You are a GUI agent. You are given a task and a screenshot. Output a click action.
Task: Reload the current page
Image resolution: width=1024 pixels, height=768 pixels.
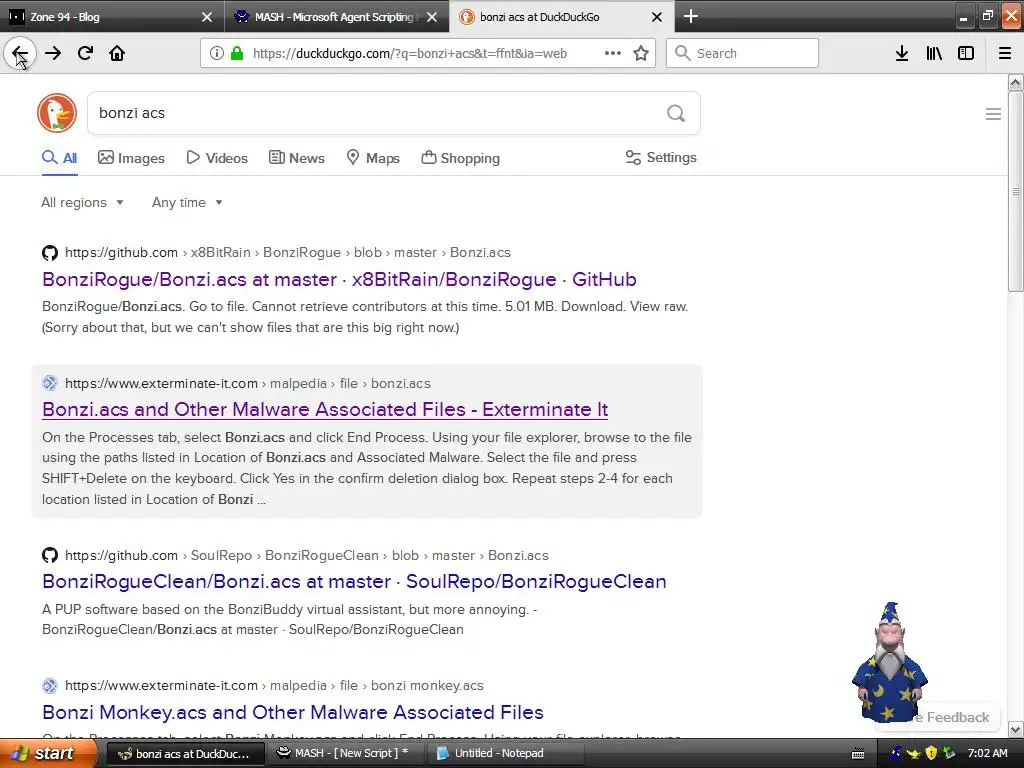pyautogui.click(x=85, y=54)
